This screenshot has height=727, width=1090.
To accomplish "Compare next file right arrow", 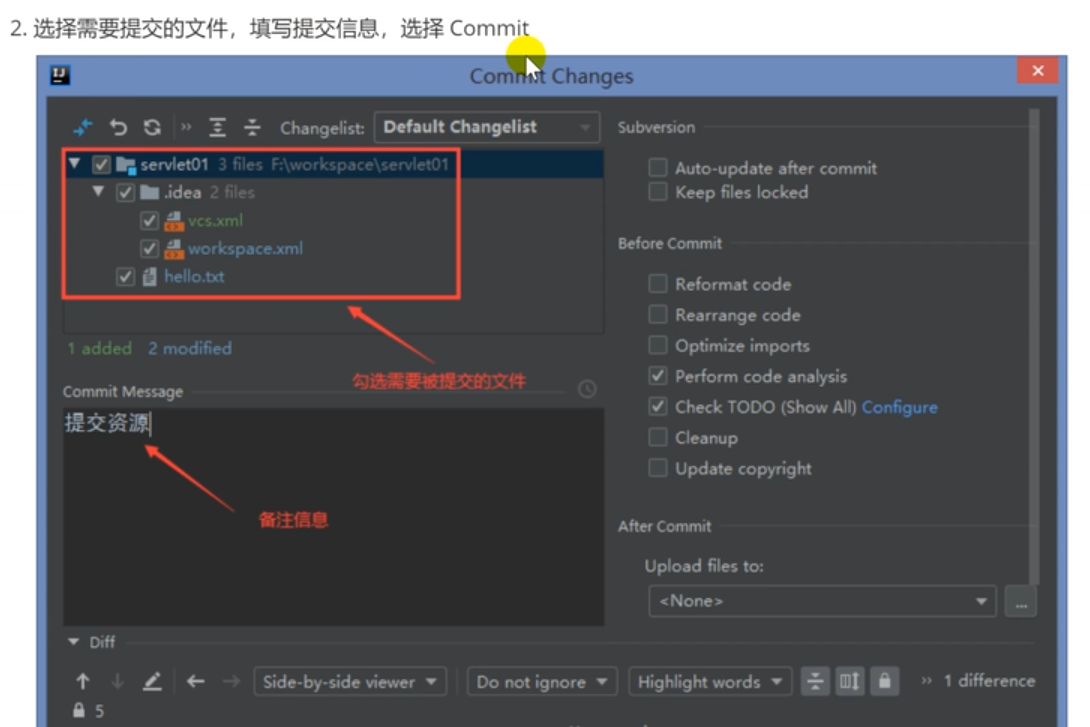I will pos(231,682).
